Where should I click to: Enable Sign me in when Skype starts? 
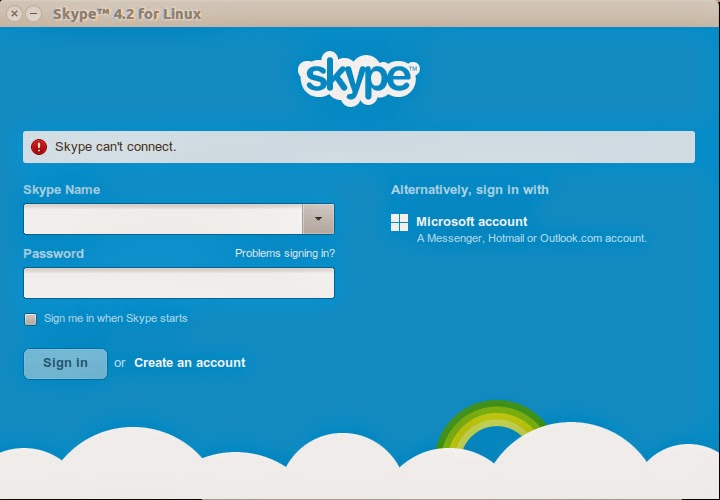(x=31, y=319)
